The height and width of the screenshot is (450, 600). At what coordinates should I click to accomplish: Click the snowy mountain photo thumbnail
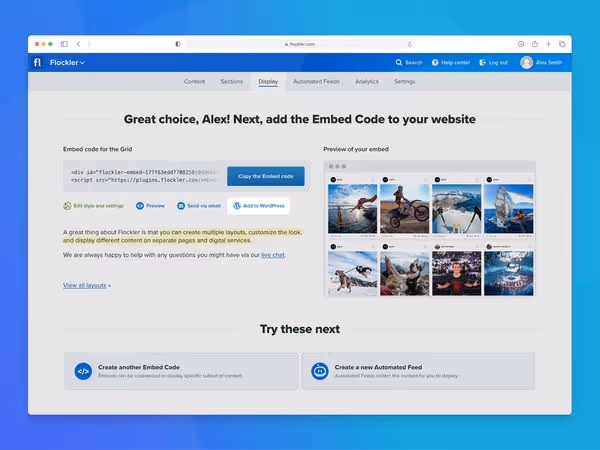point(457,209)
